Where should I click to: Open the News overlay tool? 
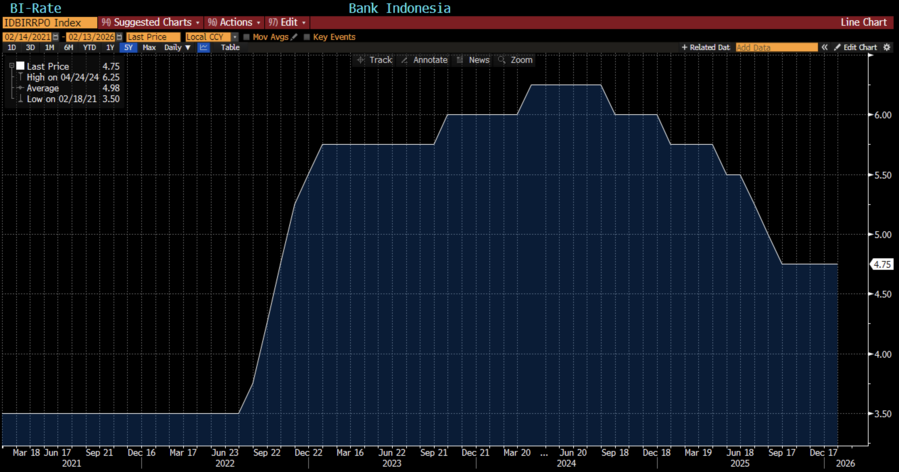tap(473, 60)
